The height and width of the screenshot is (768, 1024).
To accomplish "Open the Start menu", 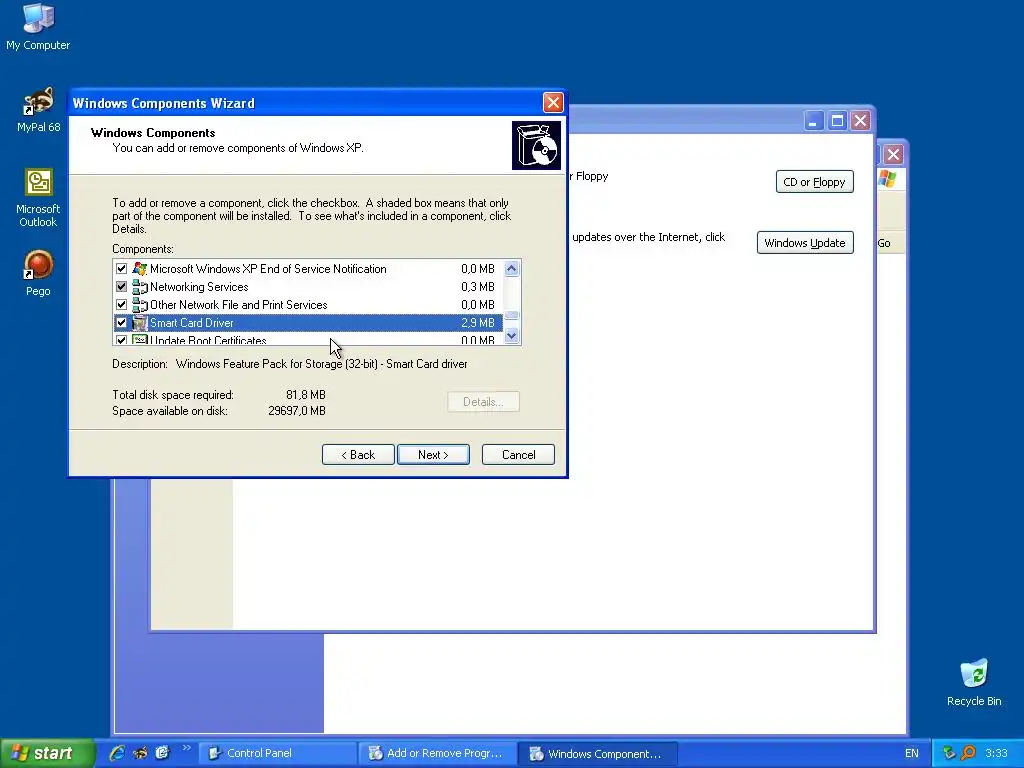I will (x=47, y=753).
